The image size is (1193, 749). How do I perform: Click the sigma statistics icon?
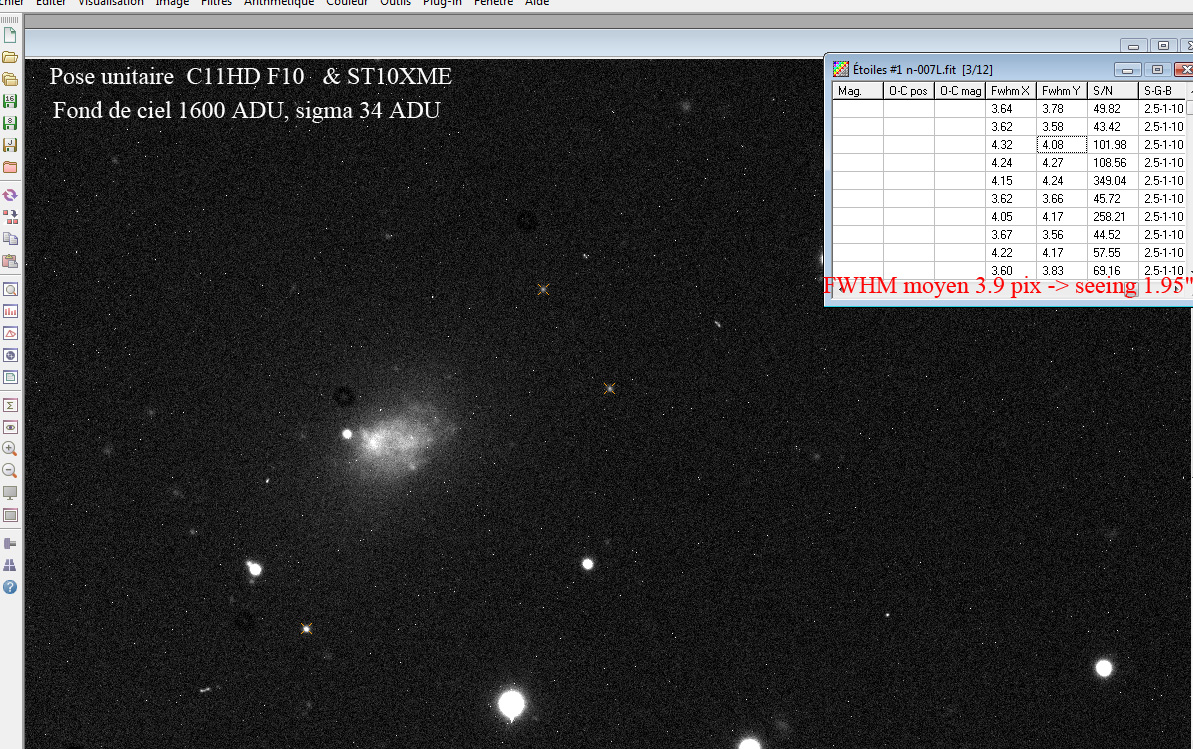[x=10, y=405]
